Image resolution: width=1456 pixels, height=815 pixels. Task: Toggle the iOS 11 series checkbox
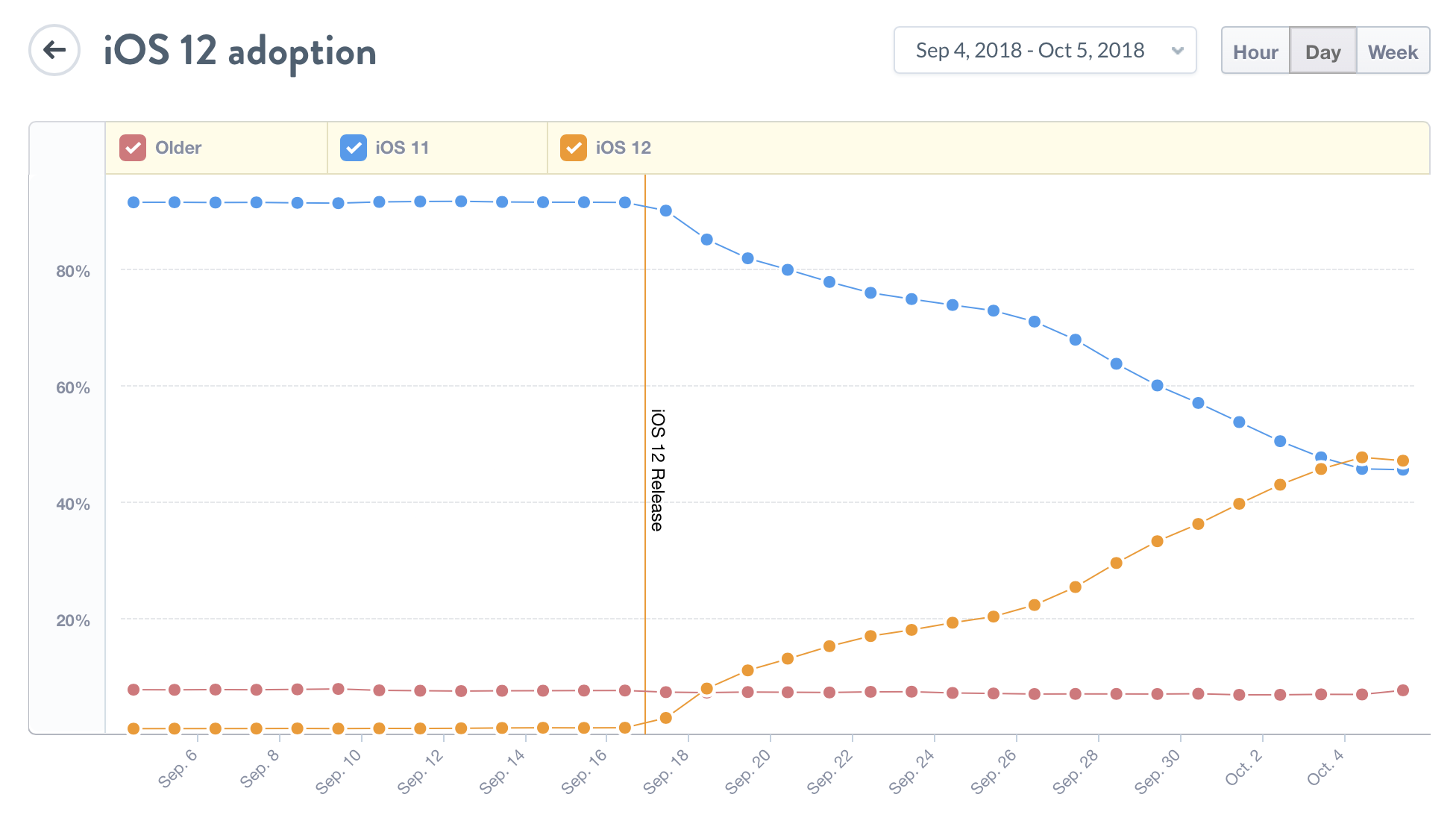coord(354,148)
